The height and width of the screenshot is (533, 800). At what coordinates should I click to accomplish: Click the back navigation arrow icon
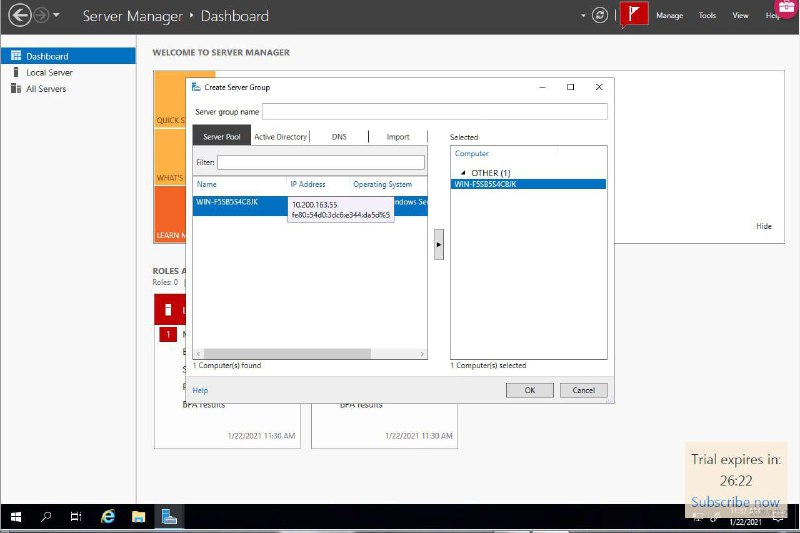click(x=20, y=15)
